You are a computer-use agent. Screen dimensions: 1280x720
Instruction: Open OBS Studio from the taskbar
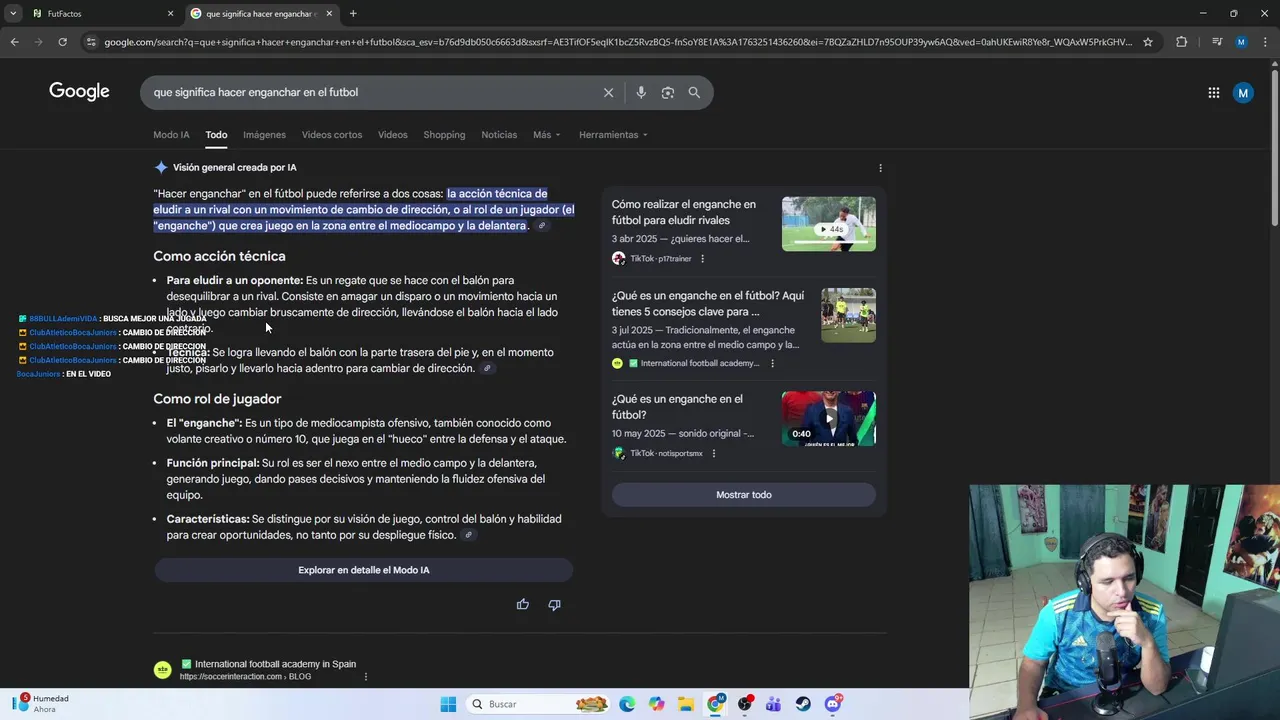[745, 704]
